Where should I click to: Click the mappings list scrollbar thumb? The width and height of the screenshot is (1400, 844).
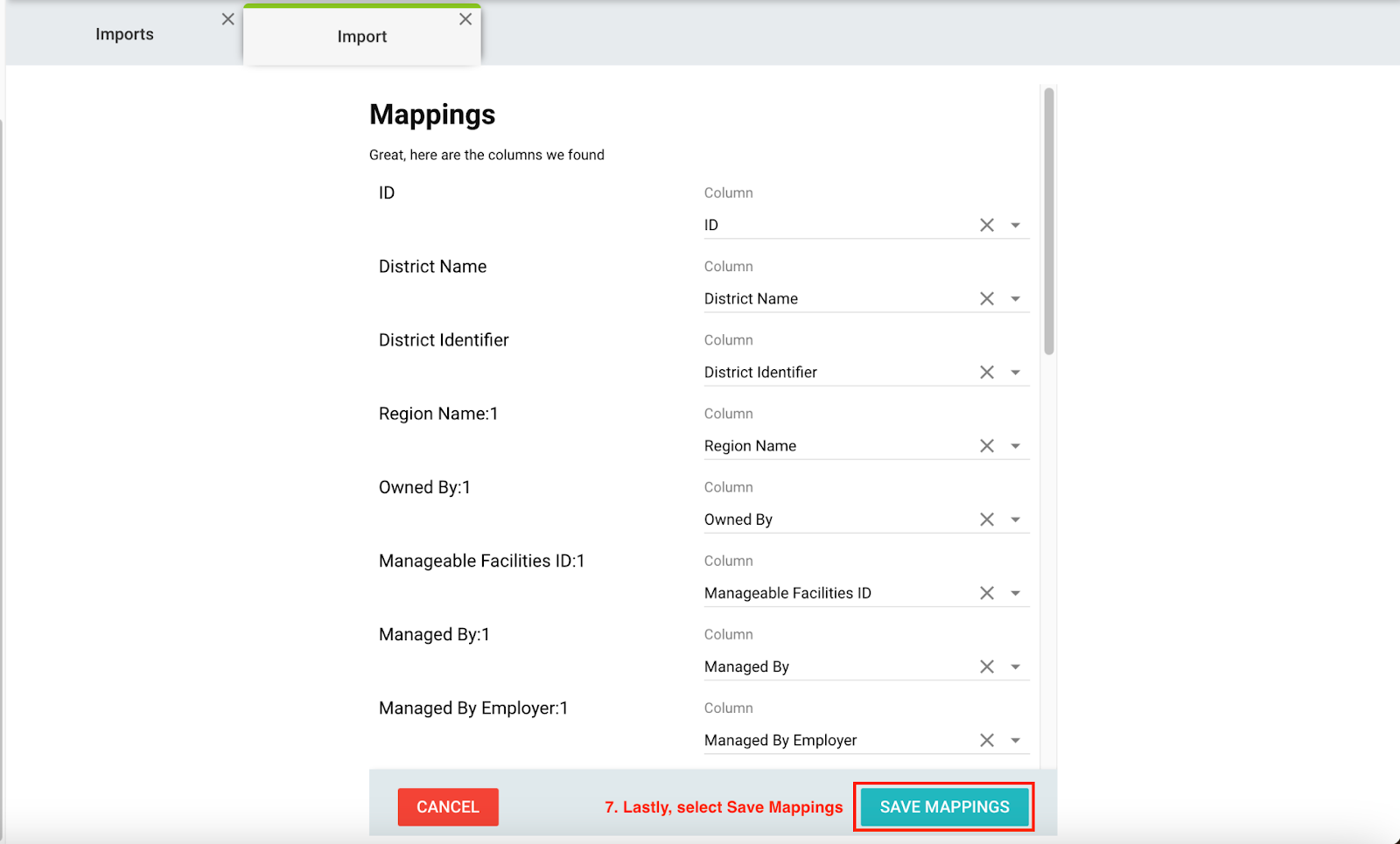point(1048,220)
